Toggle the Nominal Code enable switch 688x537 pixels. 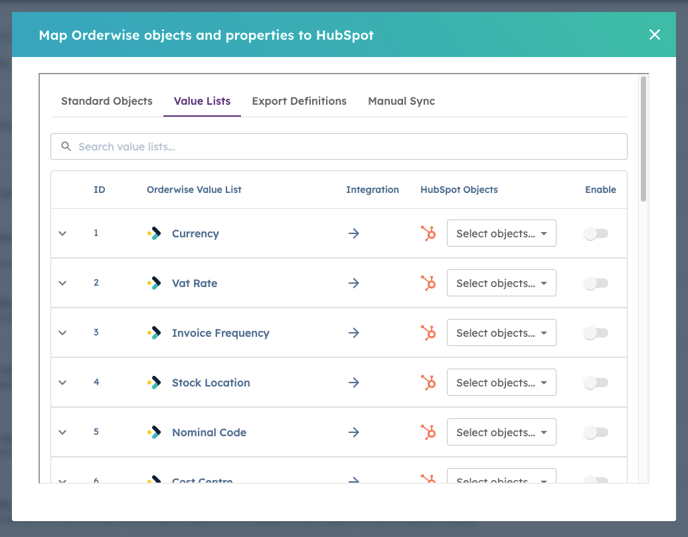pos(596,432)
